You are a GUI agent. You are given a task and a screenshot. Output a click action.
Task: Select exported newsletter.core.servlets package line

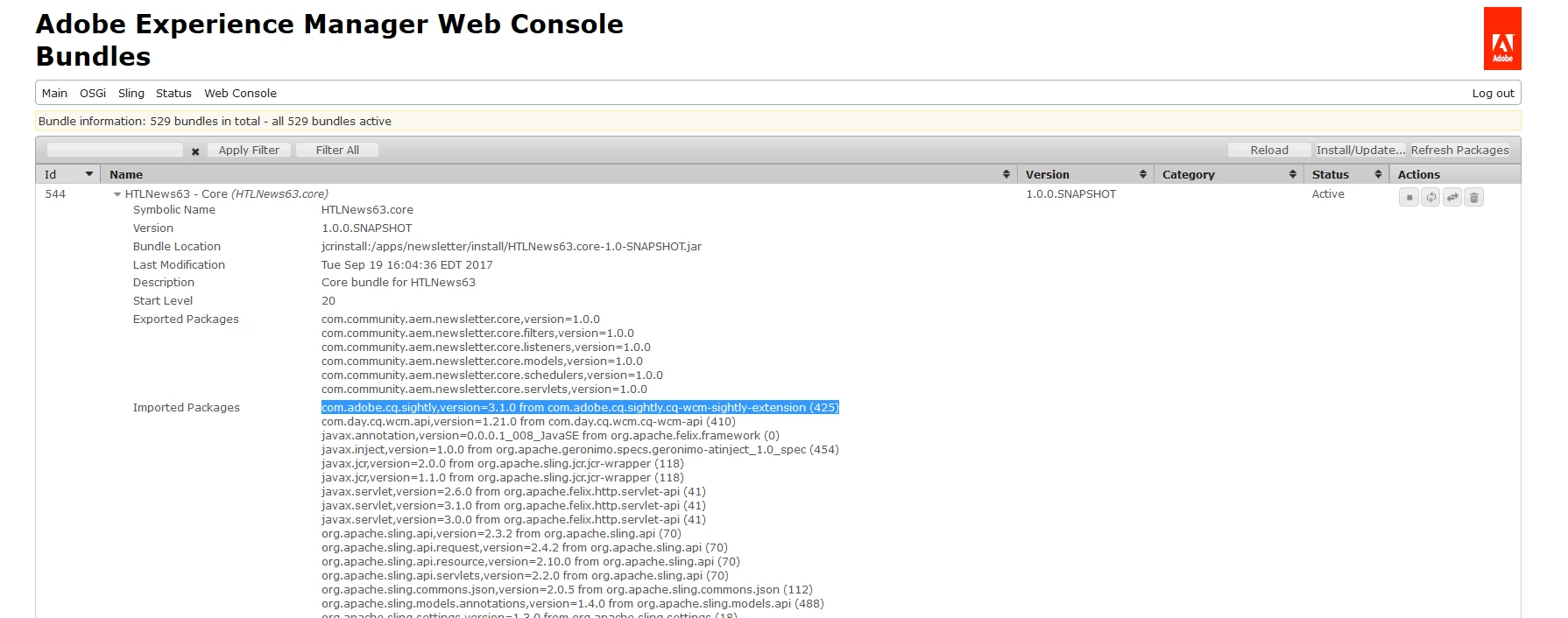click(484, 389)
